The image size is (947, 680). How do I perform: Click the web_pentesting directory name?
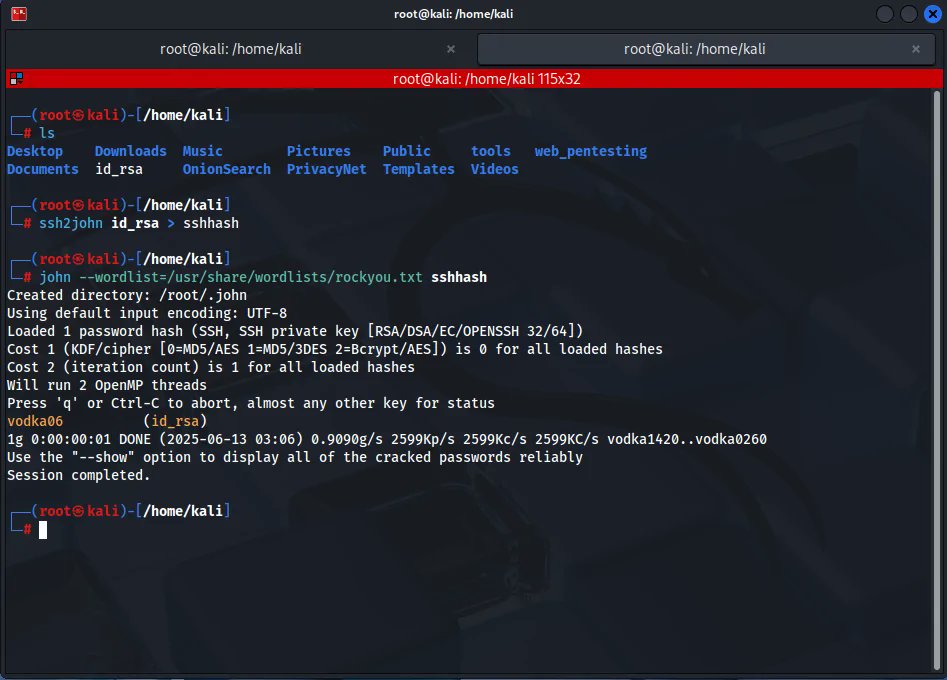(x=591, y=151)
